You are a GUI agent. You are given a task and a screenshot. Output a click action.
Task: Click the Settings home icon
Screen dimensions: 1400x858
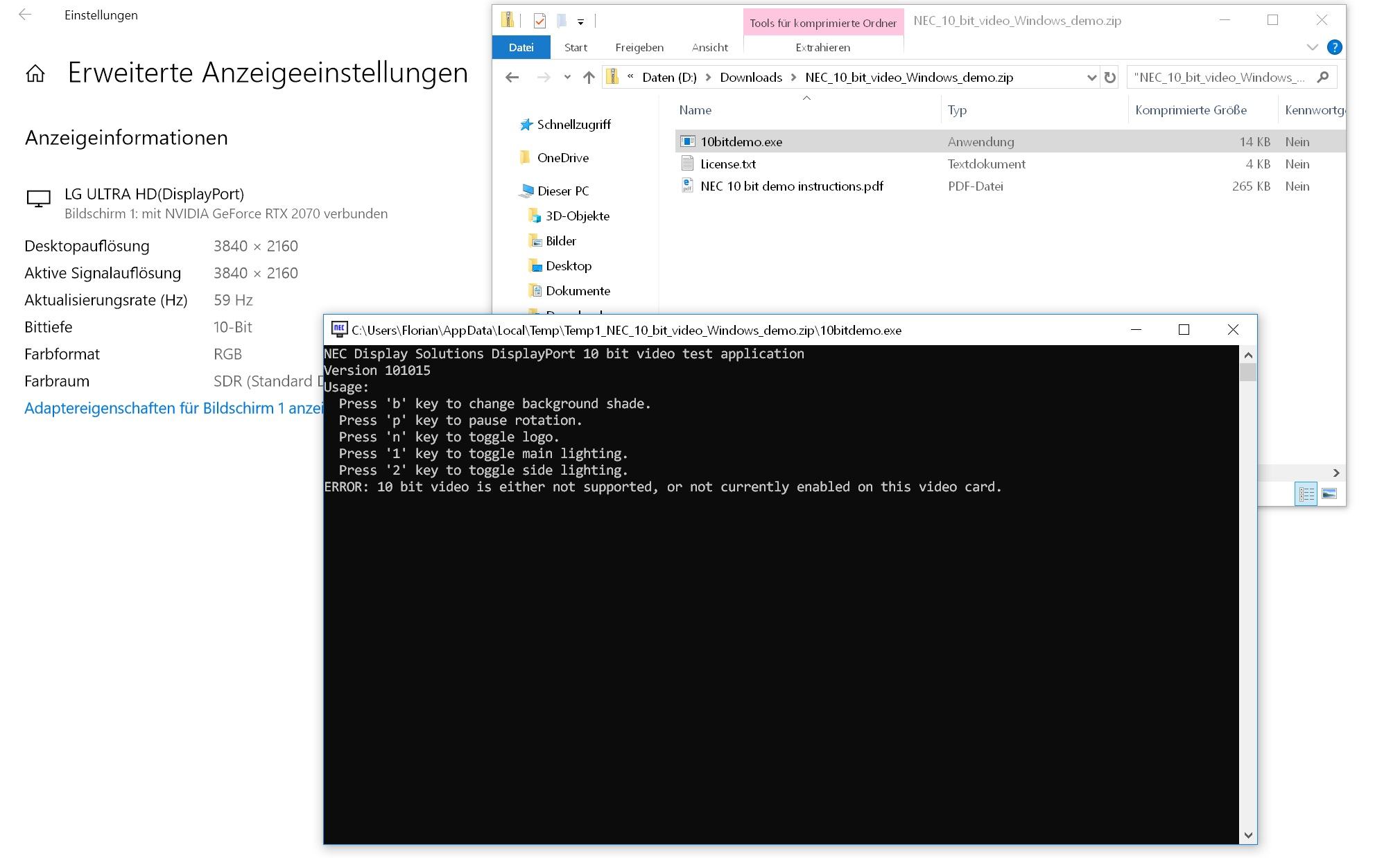point(35,73)
